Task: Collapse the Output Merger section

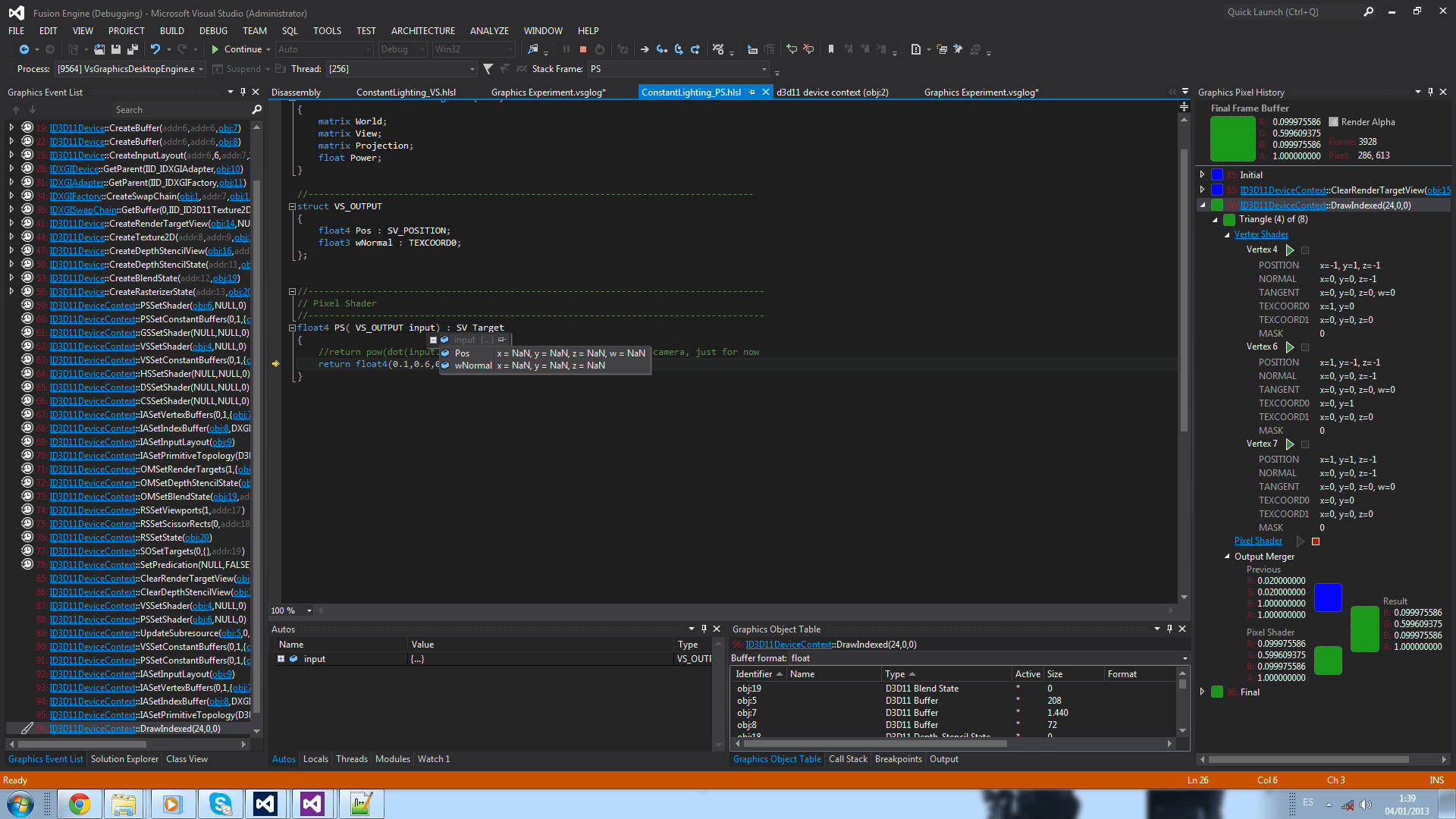Action: (x=1227, y=557)
